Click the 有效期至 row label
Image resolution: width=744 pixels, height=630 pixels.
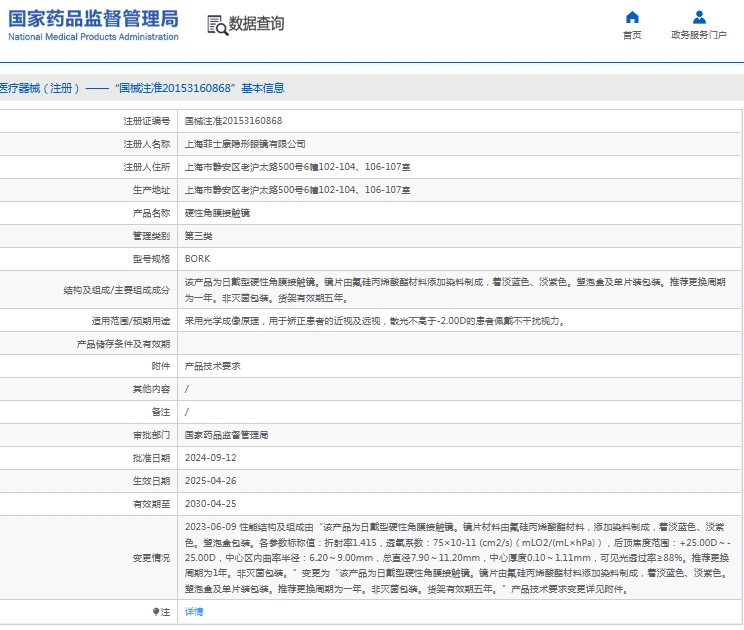point(151,504)
